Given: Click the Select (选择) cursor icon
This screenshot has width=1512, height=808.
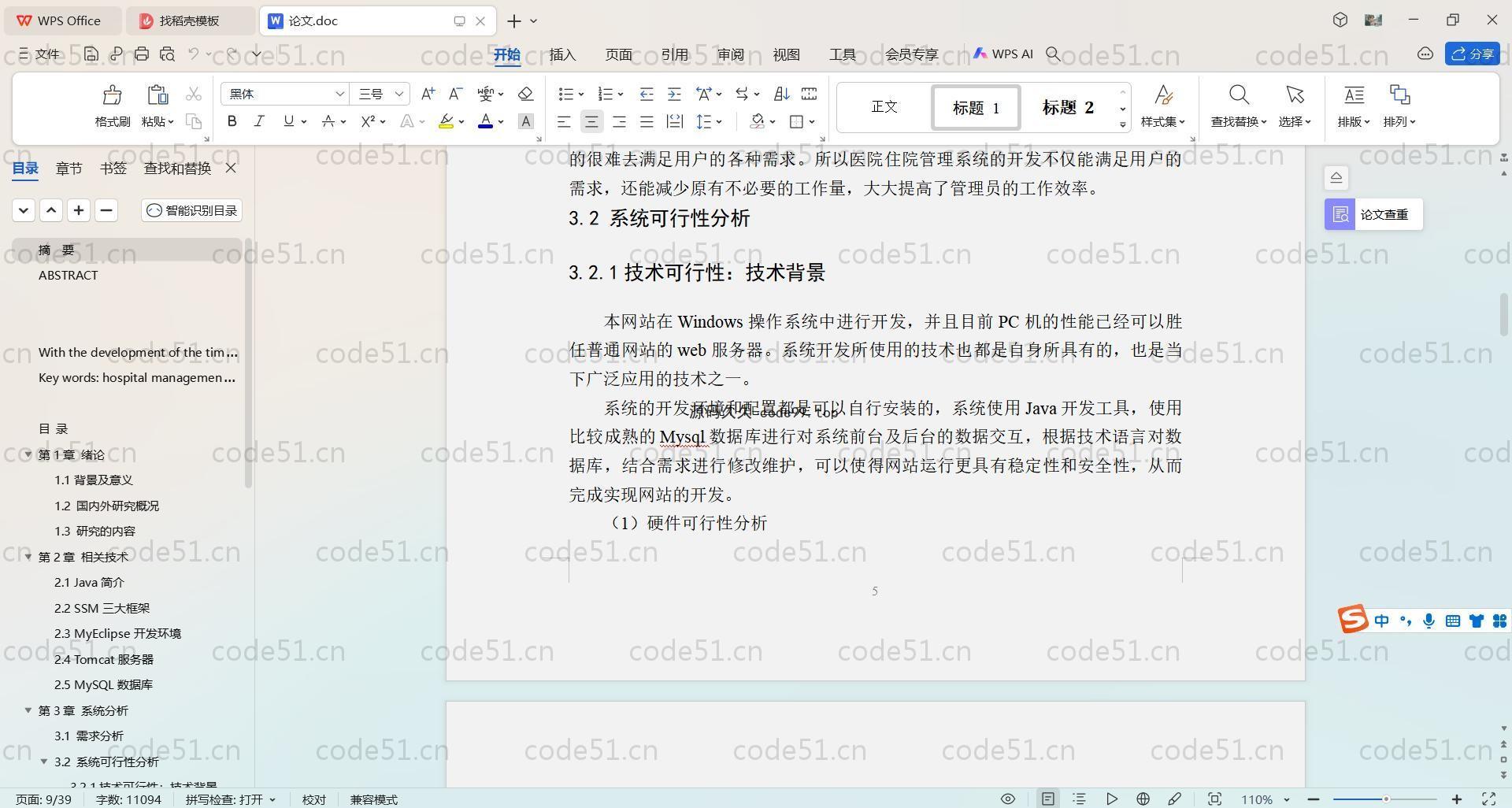Looking at the screenshot, I should [x=1295, y=95].
